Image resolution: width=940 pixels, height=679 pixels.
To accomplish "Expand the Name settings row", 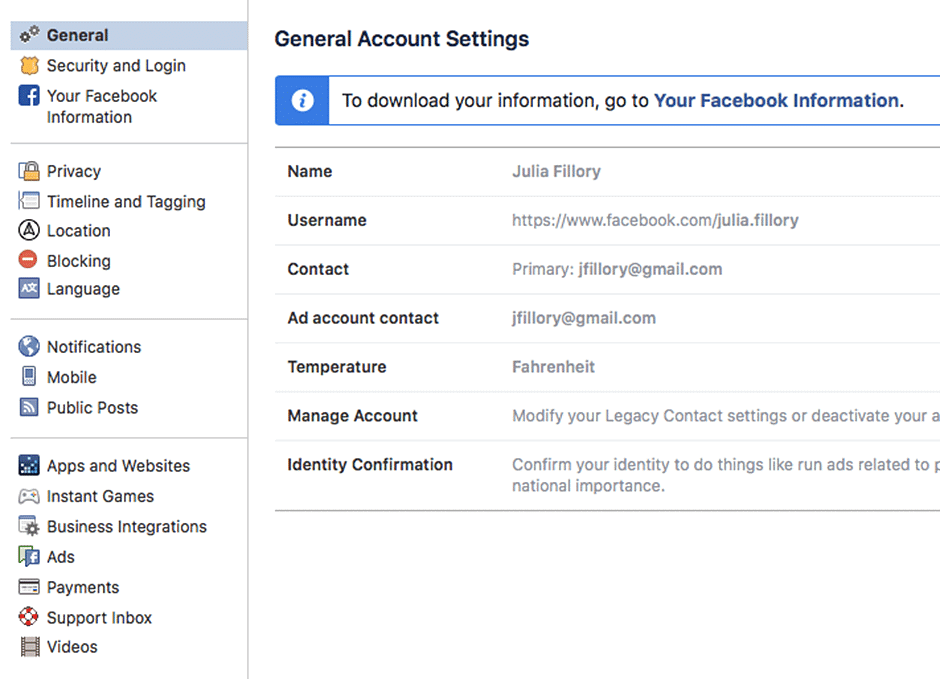I will [600, 171].
